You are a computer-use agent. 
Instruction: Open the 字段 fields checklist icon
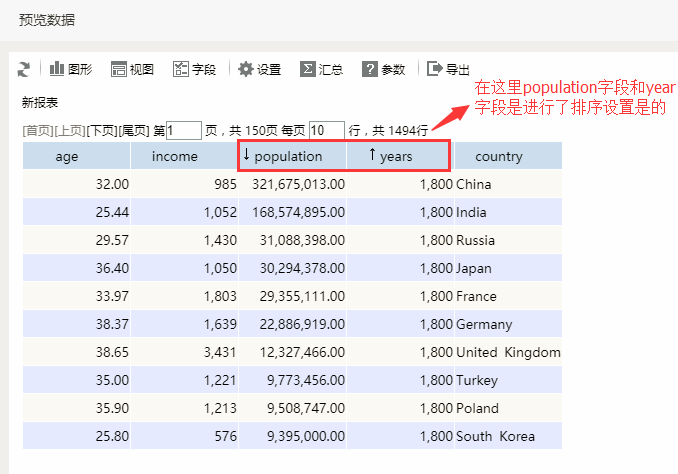pos(181,68)
